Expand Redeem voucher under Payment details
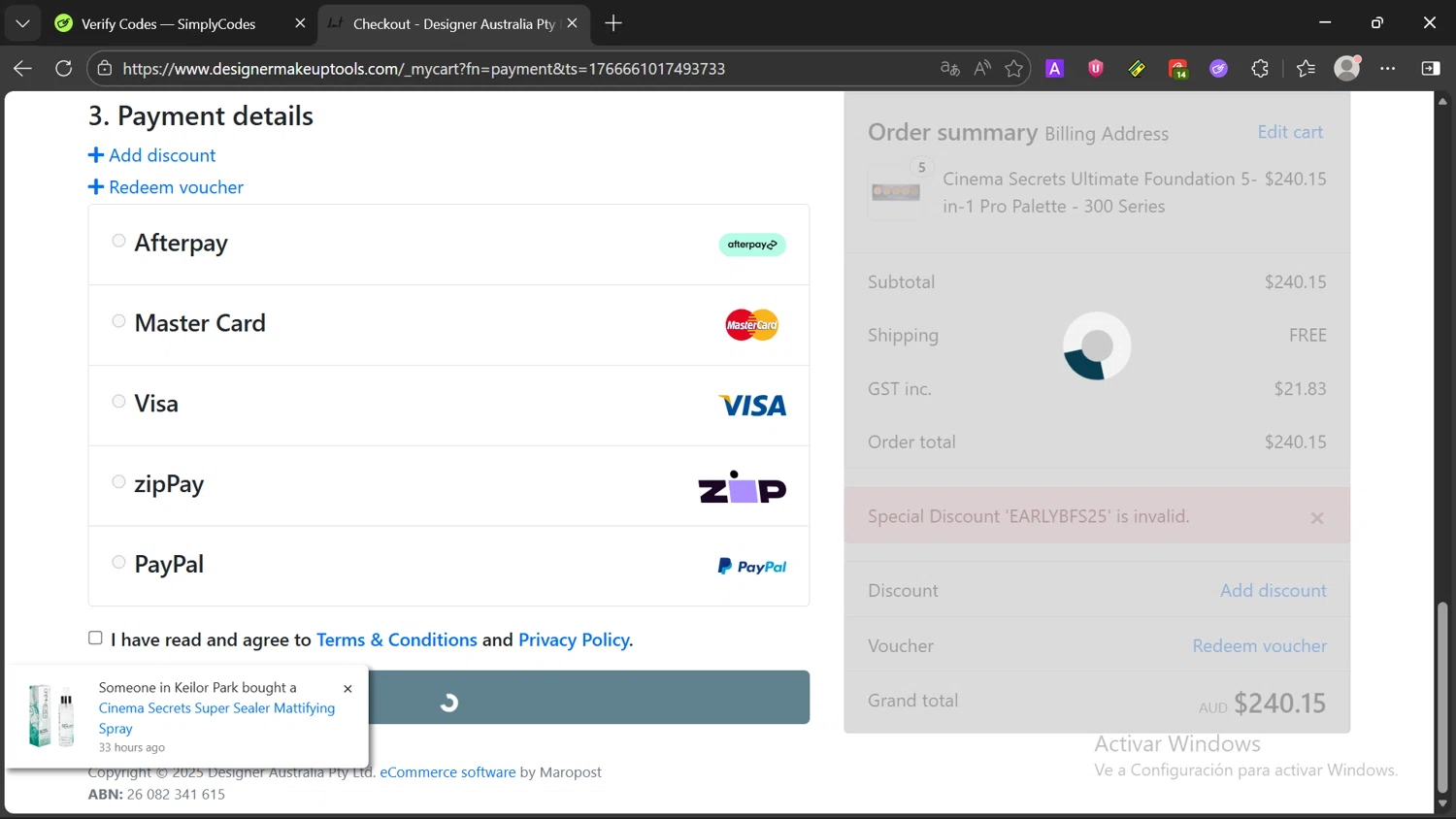The height and width of the screenshot is (819, 1456). point(166,187)
